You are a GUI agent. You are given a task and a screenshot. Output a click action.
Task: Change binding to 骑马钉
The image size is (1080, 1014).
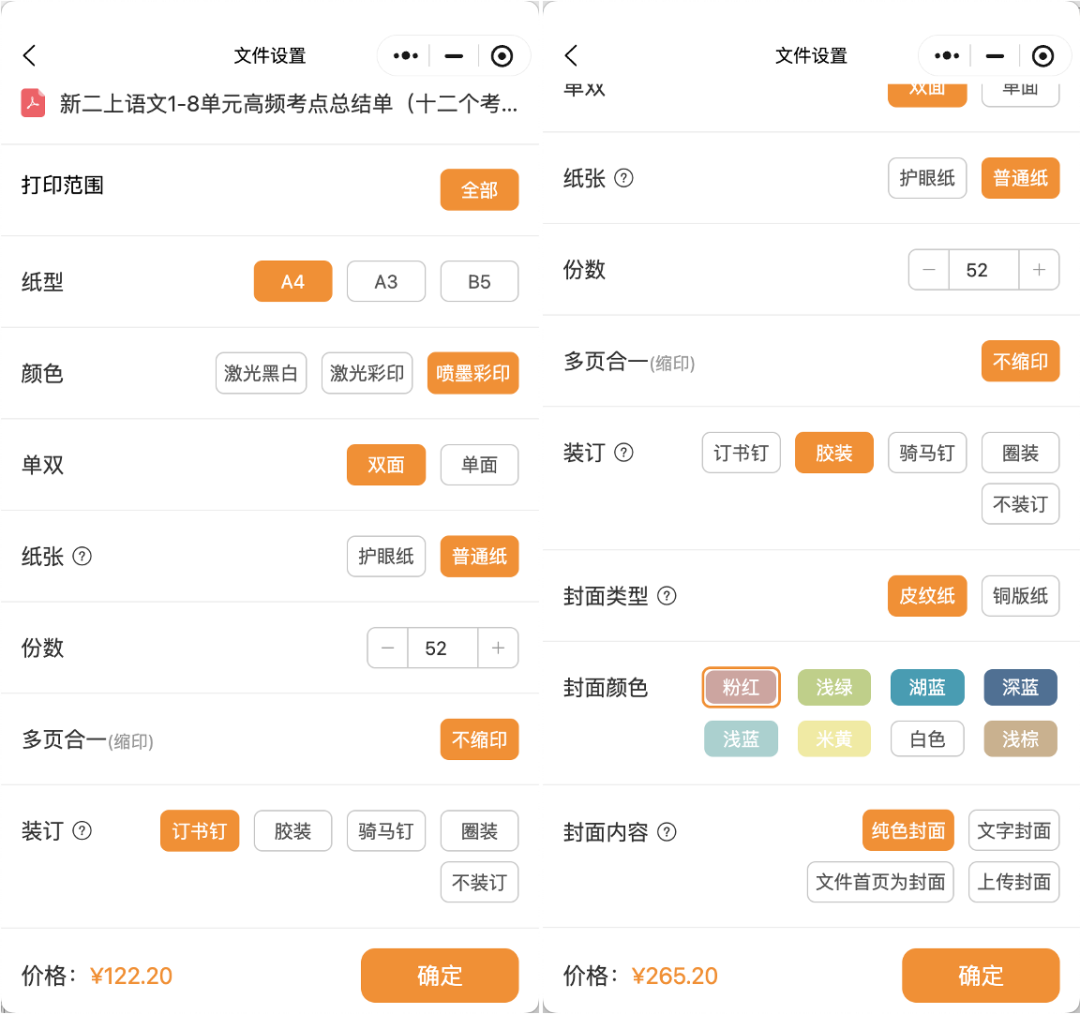[386, 831]
